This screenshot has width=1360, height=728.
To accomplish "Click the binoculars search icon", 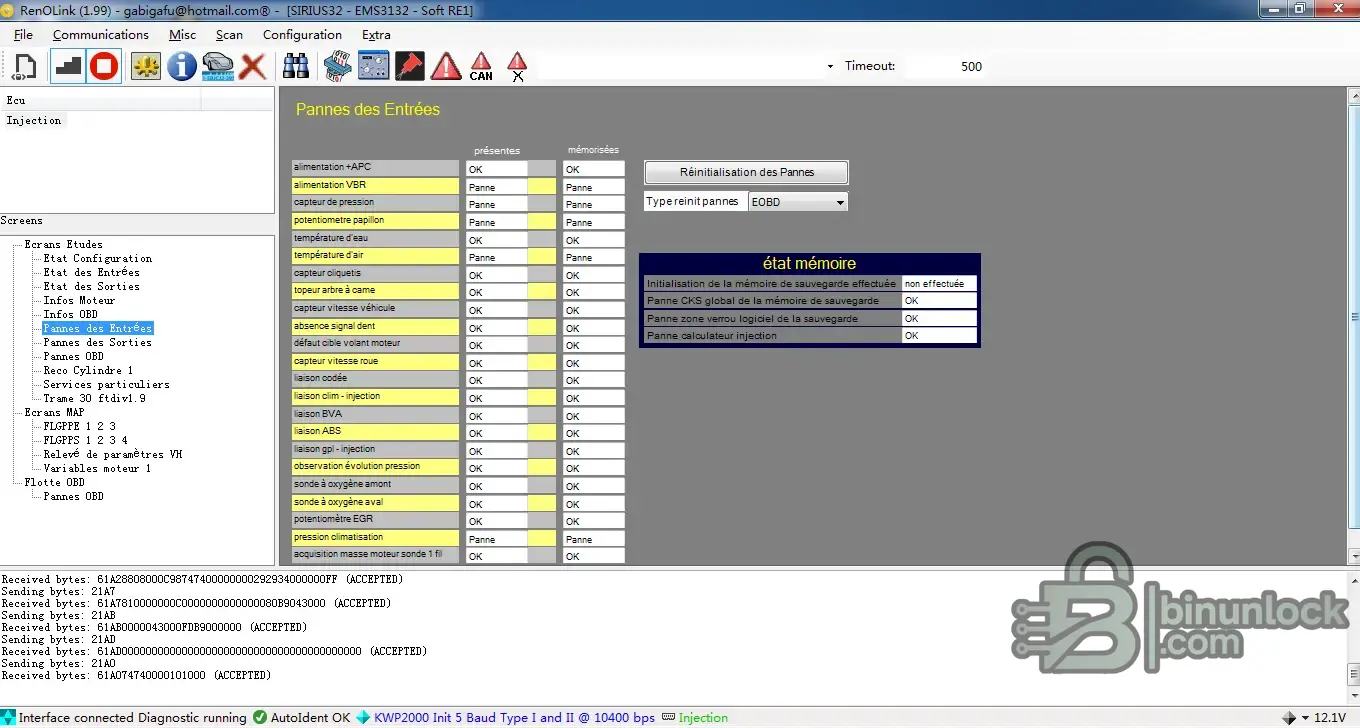I will [295, 67].
